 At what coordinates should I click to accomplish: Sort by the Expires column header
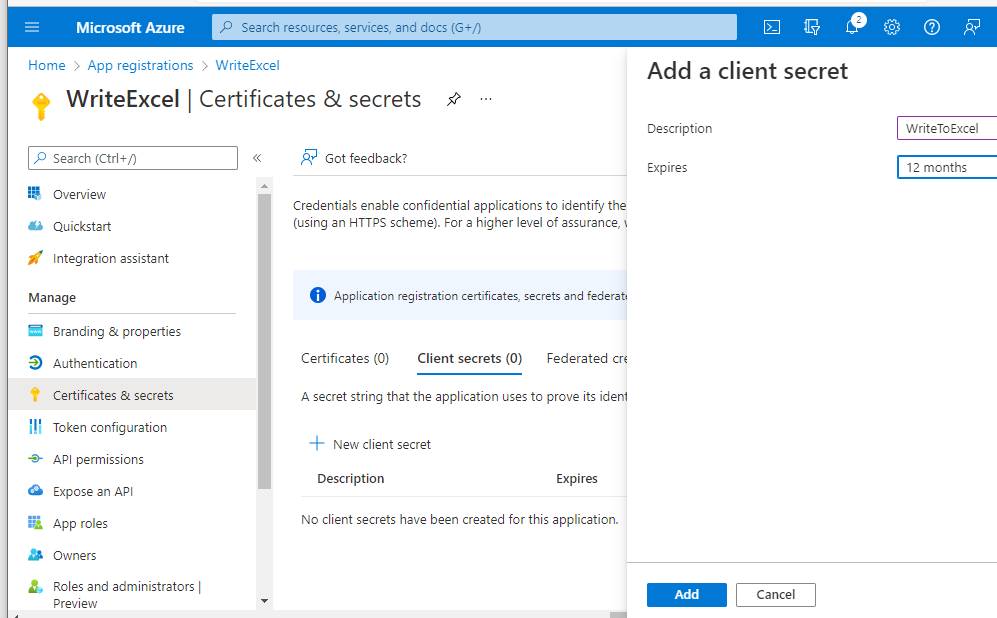577,478
